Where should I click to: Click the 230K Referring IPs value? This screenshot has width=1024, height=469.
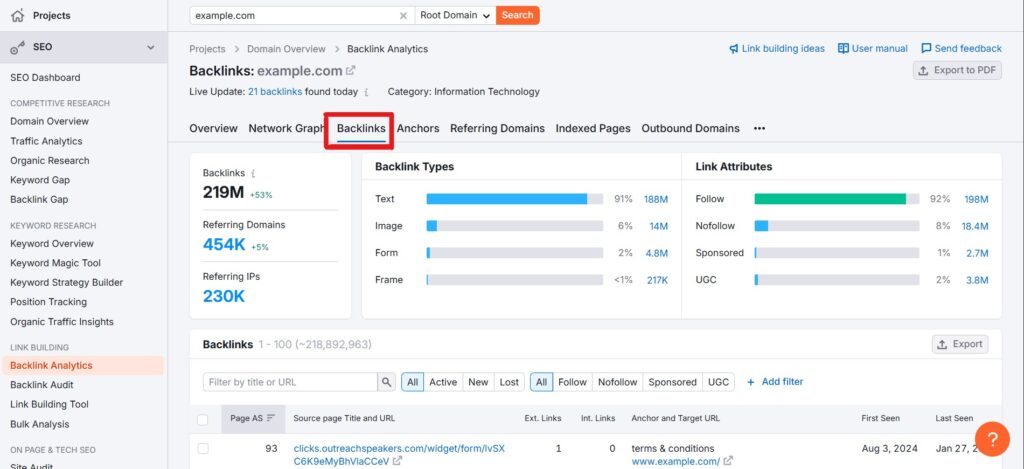click(x=223, y=297)
